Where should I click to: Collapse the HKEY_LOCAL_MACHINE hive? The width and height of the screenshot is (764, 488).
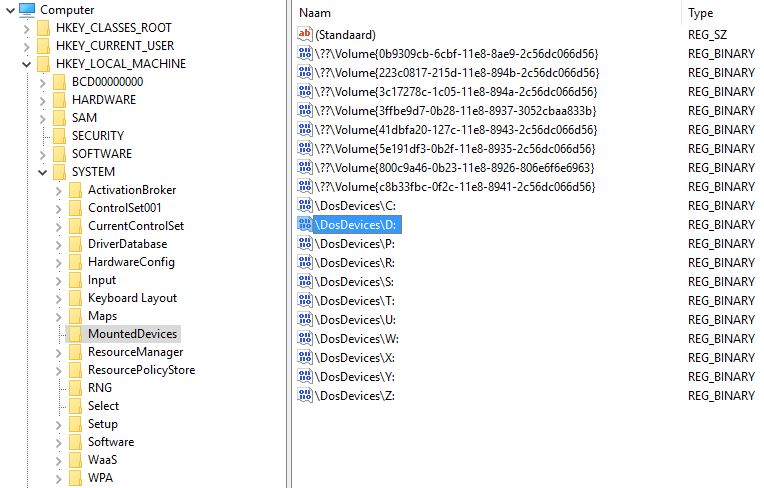point(27,64)
